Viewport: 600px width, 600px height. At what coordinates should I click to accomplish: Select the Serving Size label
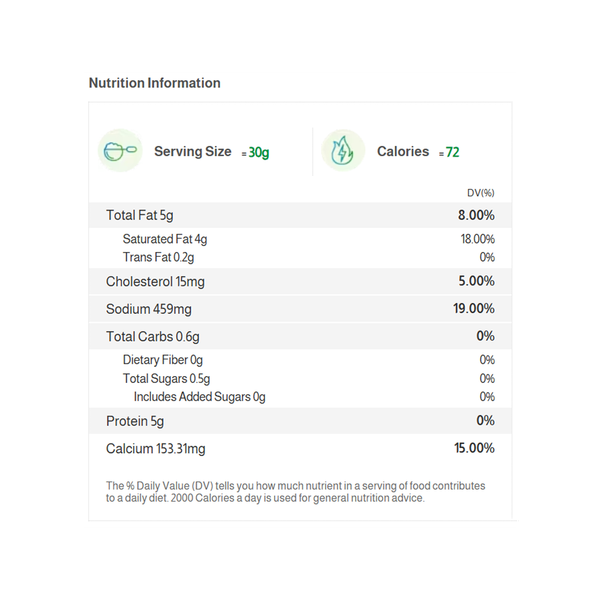click(x=192, y=152)
